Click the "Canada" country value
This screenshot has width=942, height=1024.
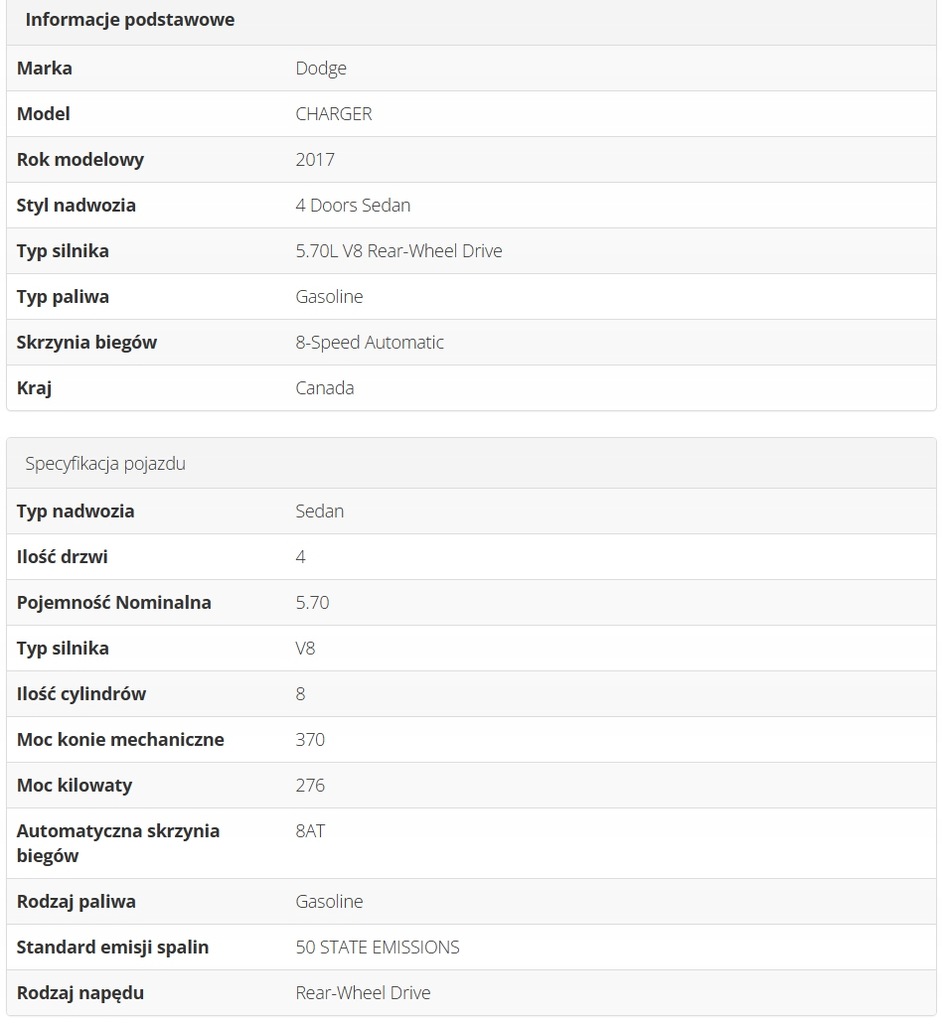[325, 388]
